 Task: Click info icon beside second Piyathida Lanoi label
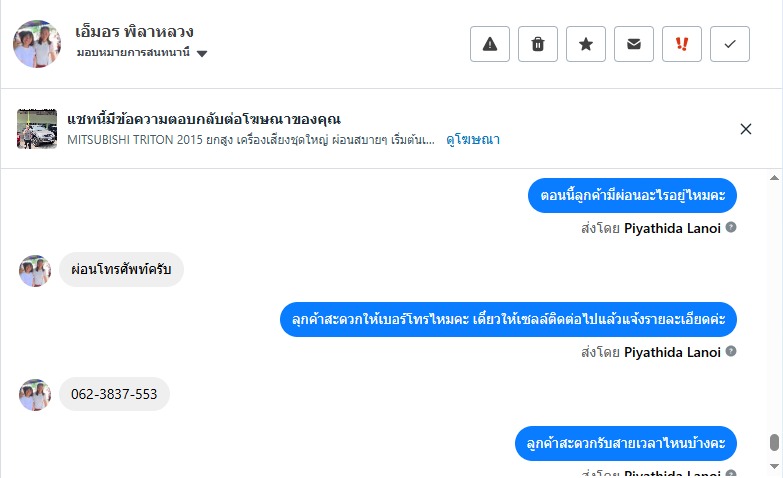click(731, 352)
